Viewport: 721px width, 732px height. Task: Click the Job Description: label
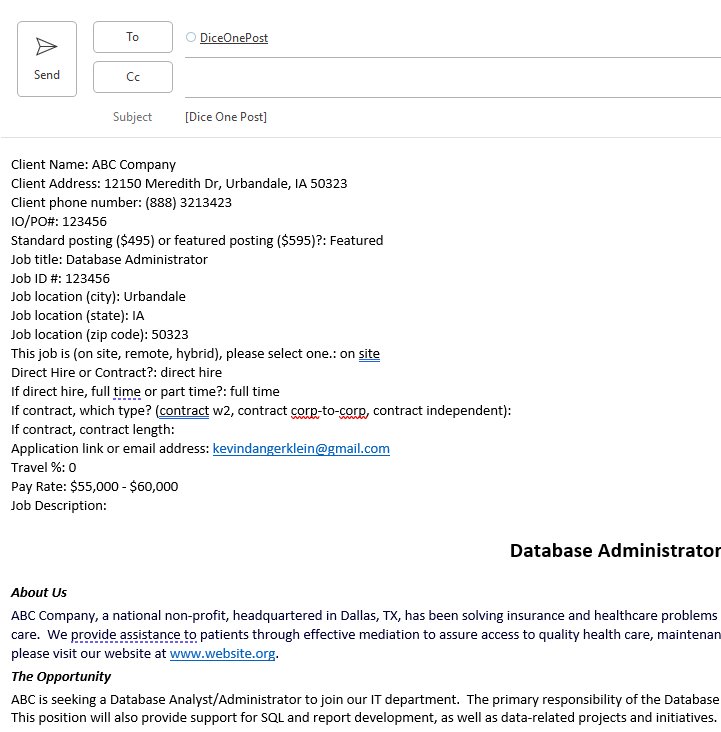[x=59, y=506]
